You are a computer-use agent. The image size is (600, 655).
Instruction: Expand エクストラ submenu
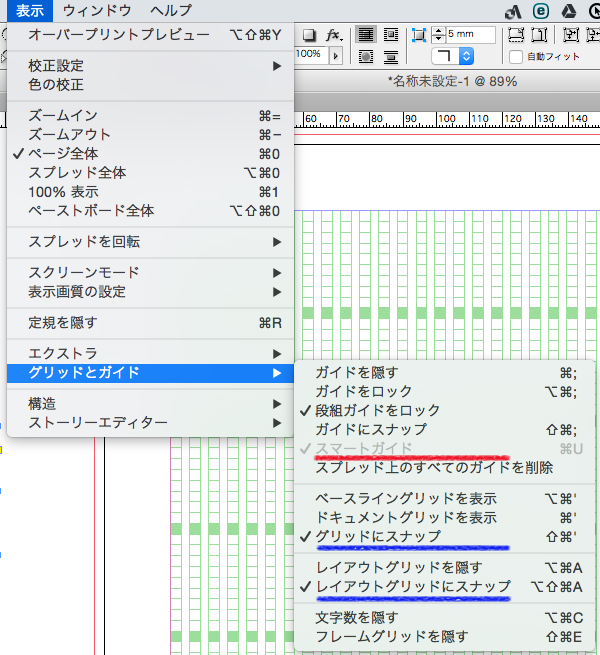point(150,353)
